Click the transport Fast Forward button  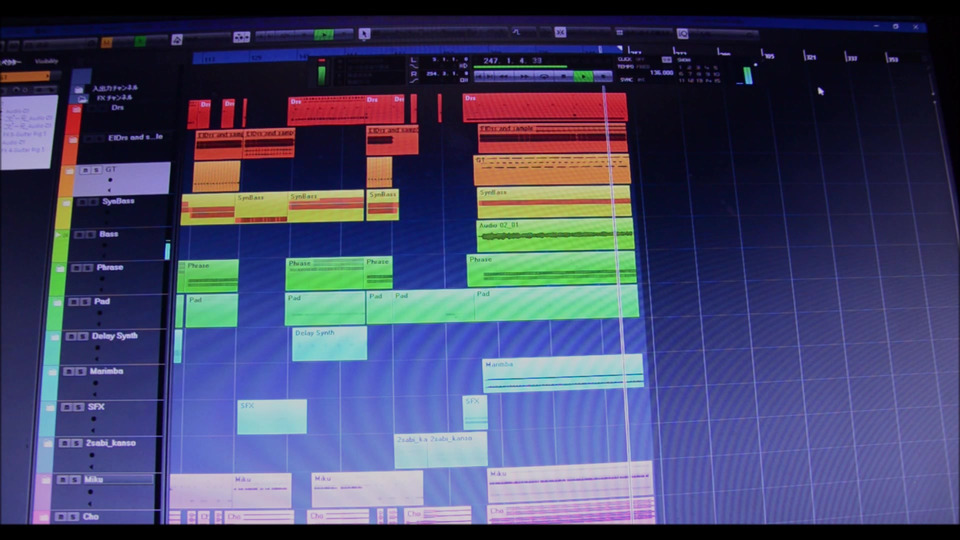524,77
